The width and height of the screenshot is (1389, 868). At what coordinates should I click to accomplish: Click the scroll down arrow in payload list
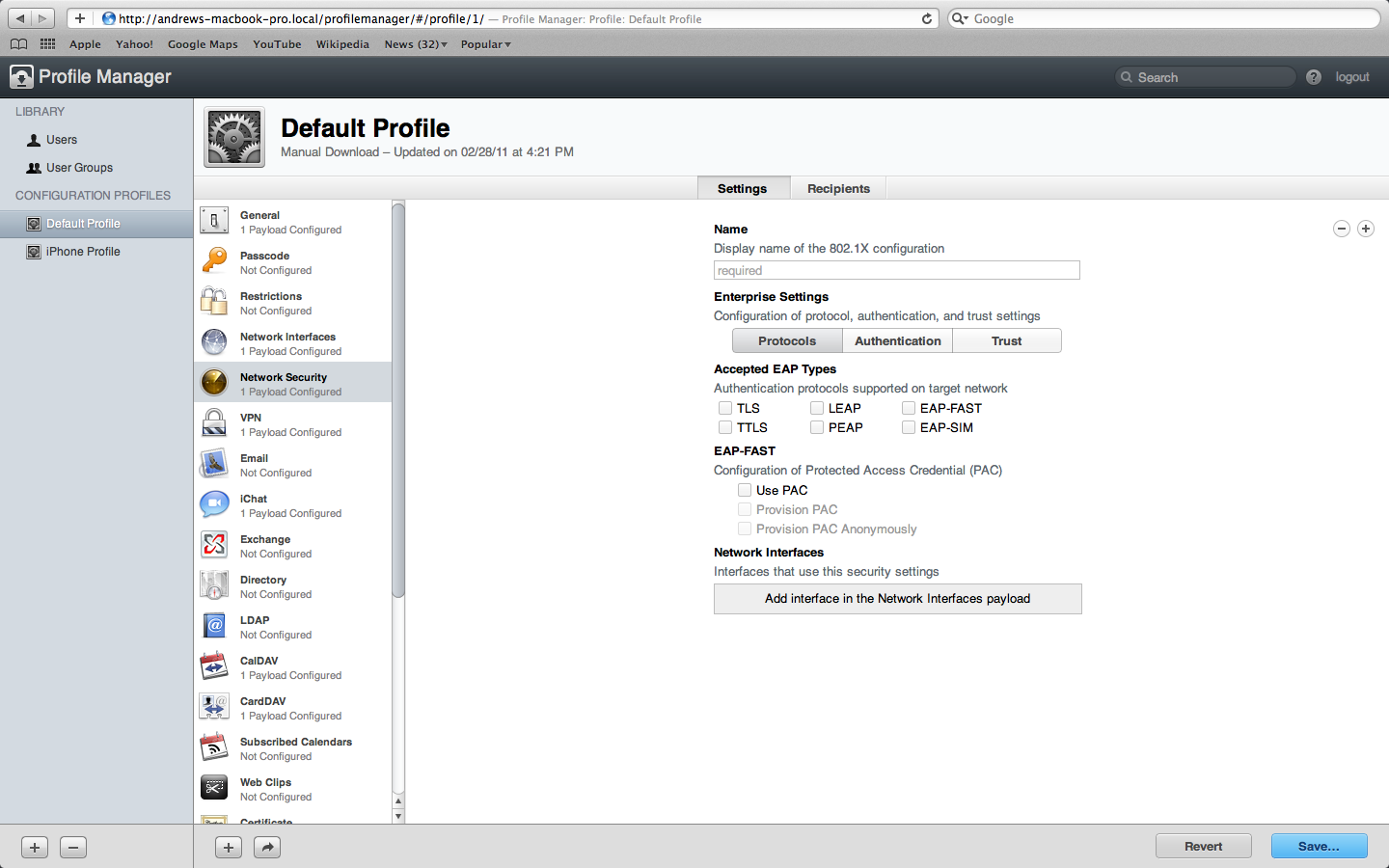[398, 816]
